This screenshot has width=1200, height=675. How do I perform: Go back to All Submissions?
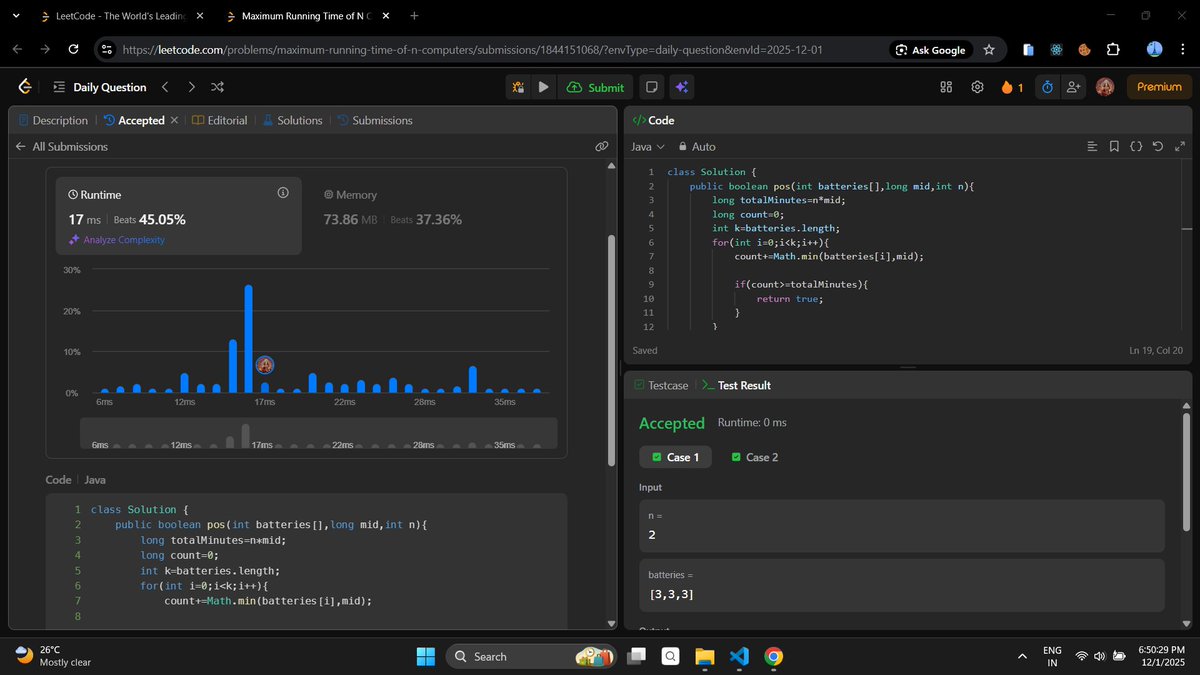click(62, 146)
